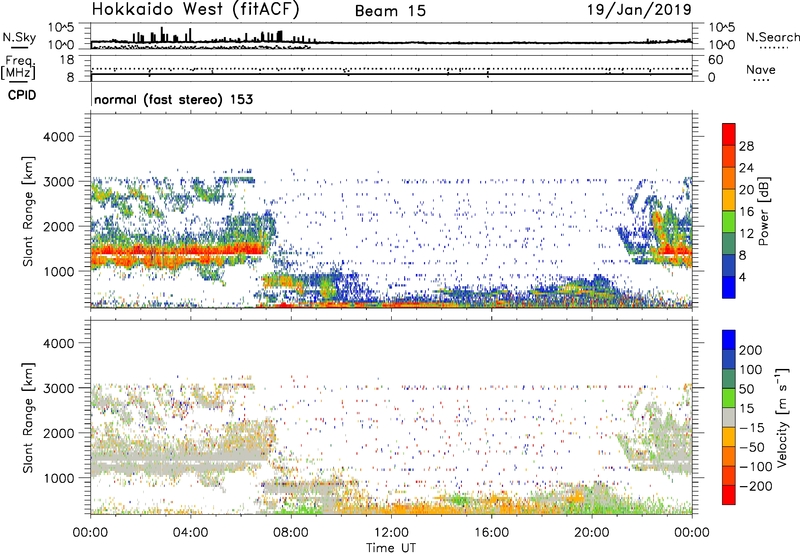This screenshot has width=800, height=554.
Task: Click the 'N.Search' legend label
Action: [x=773, y=37]
